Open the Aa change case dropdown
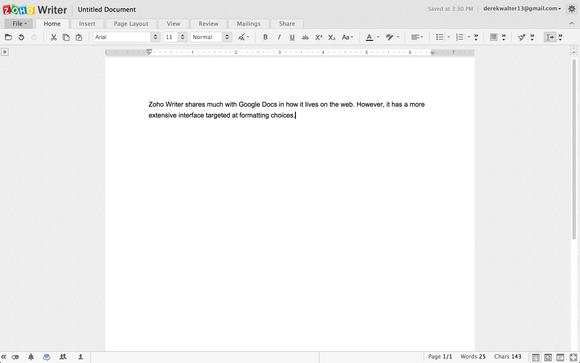This screenshot has width=580, height=363. [x=347, y=37]
